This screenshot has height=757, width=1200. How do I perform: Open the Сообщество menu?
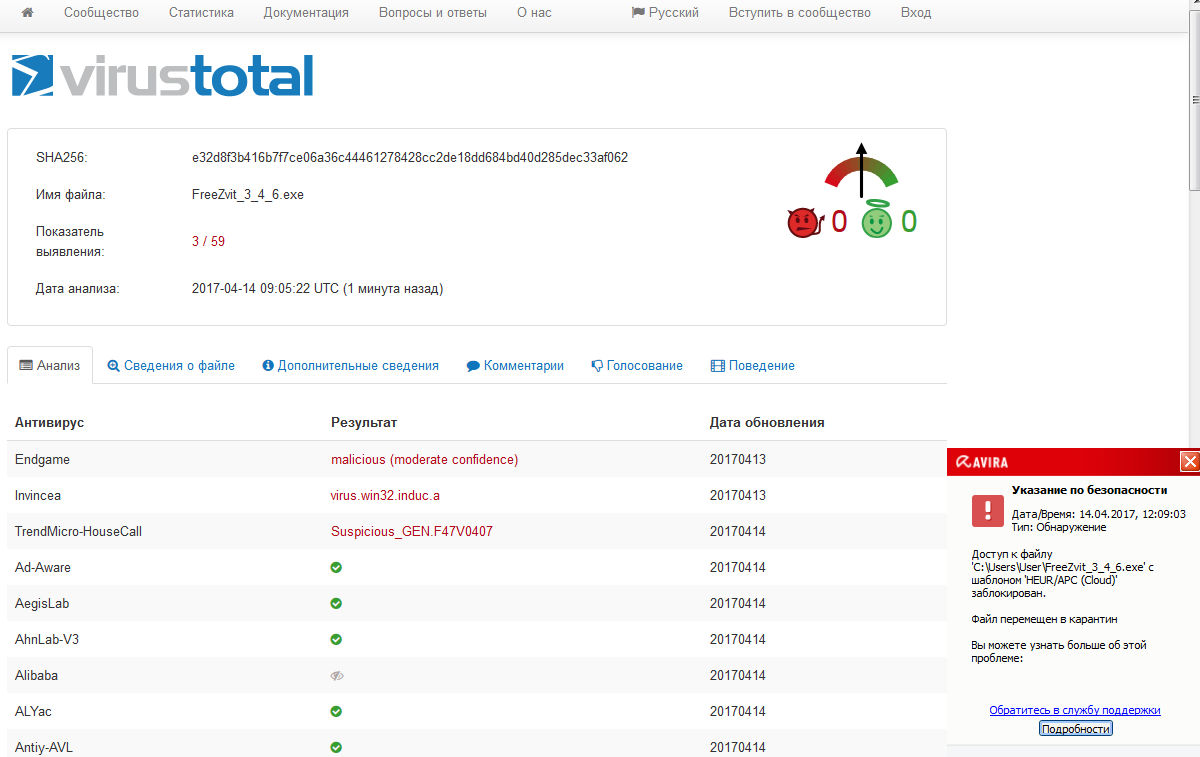coord(101,13)
